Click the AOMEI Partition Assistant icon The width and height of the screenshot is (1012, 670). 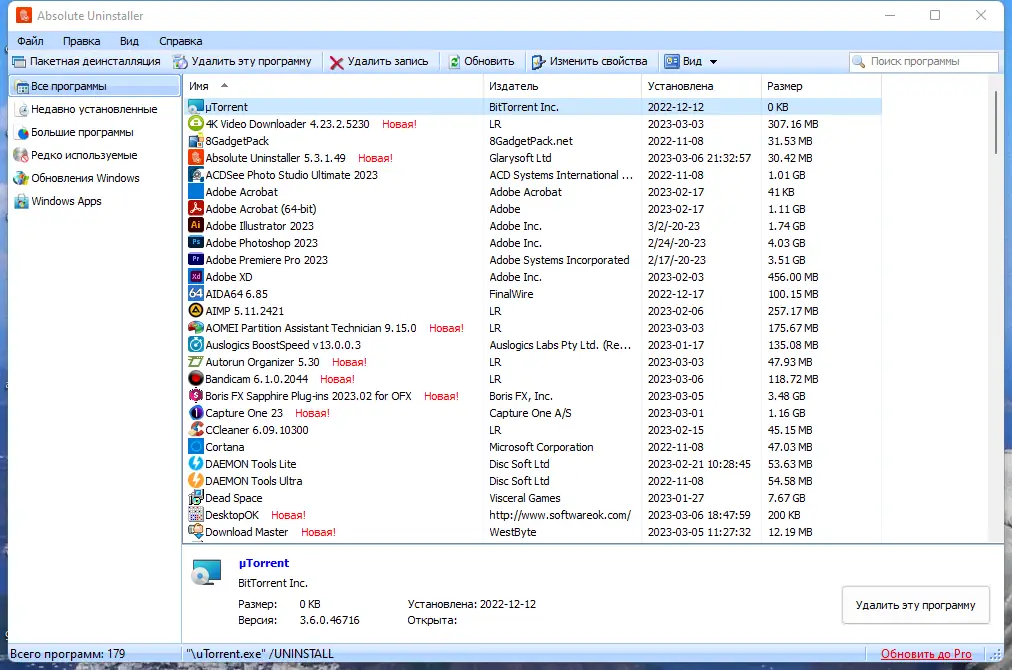click(196, 327)
